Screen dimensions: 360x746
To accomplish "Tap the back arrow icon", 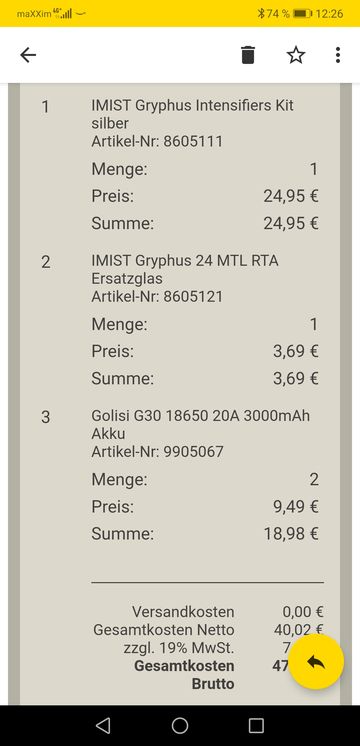I will tap(28, 55).
